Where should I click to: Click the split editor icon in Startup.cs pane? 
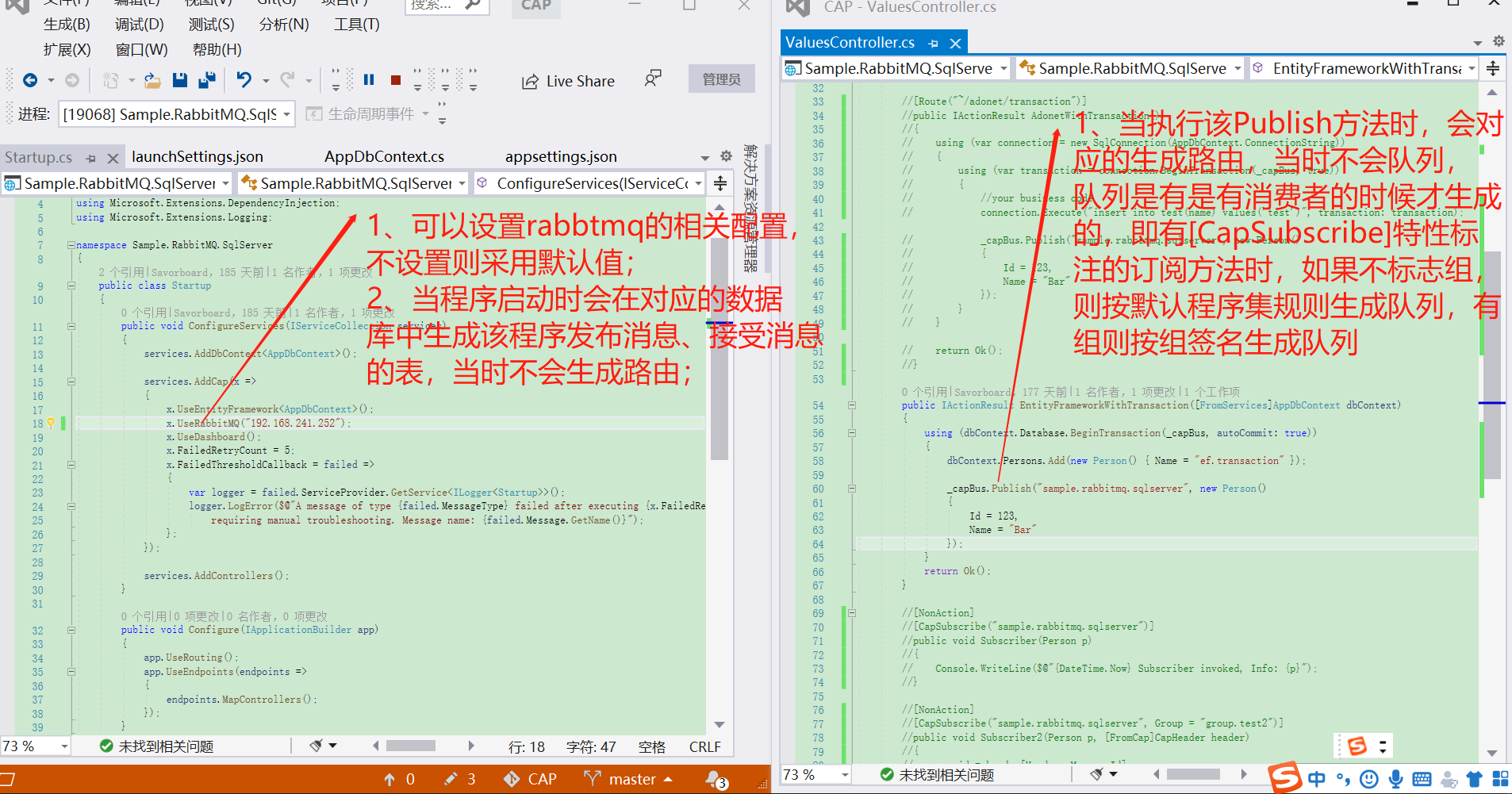coord(720,183)
